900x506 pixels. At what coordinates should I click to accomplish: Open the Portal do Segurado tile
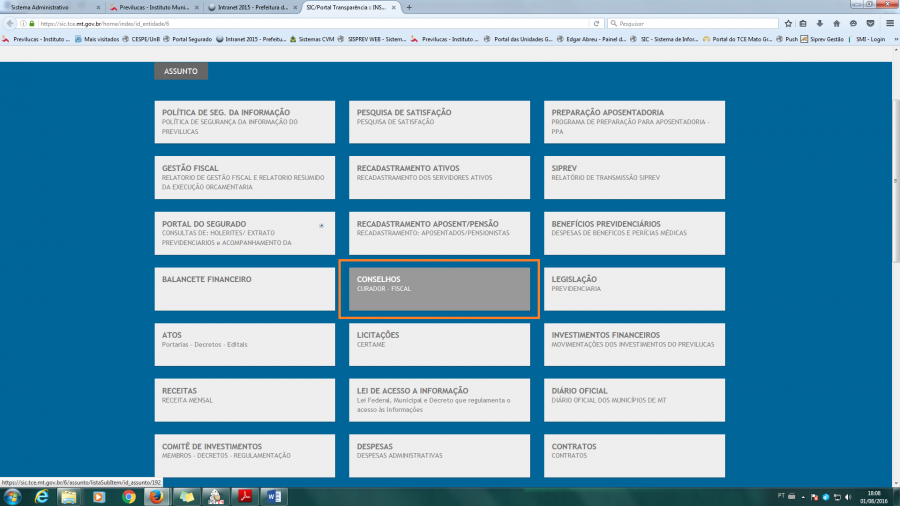coord(245,233)
